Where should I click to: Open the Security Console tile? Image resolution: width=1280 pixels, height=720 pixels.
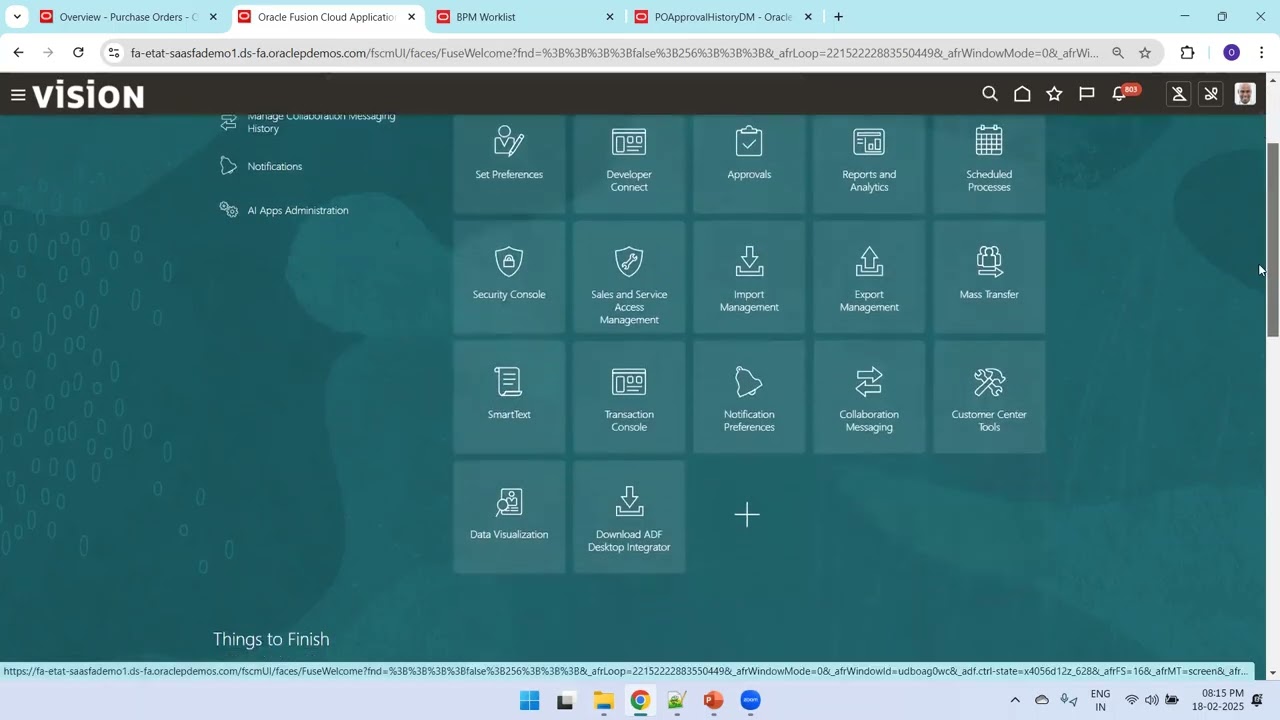(509, 277)
